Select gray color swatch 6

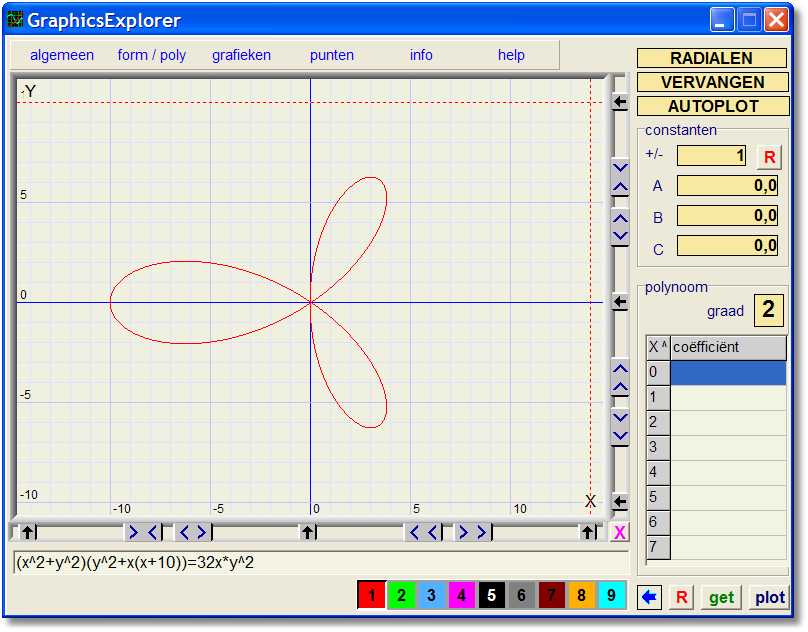point(521,595)
